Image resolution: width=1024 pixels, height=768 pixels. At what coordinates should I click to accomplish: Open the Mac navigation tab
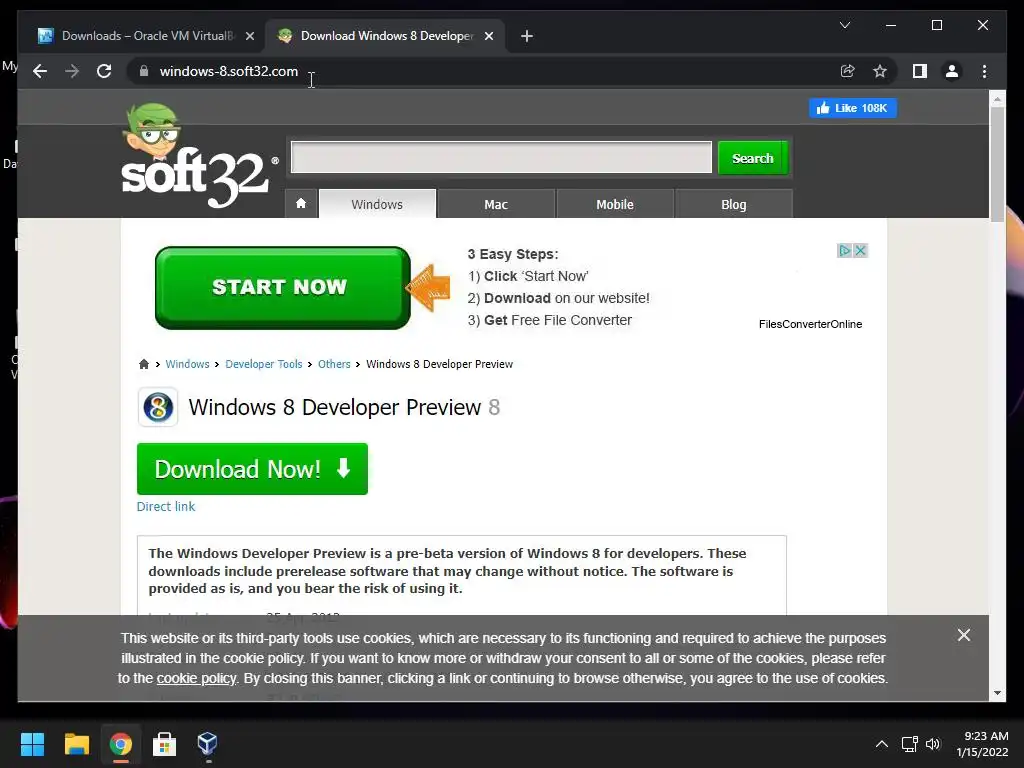(x=496, y=204)
